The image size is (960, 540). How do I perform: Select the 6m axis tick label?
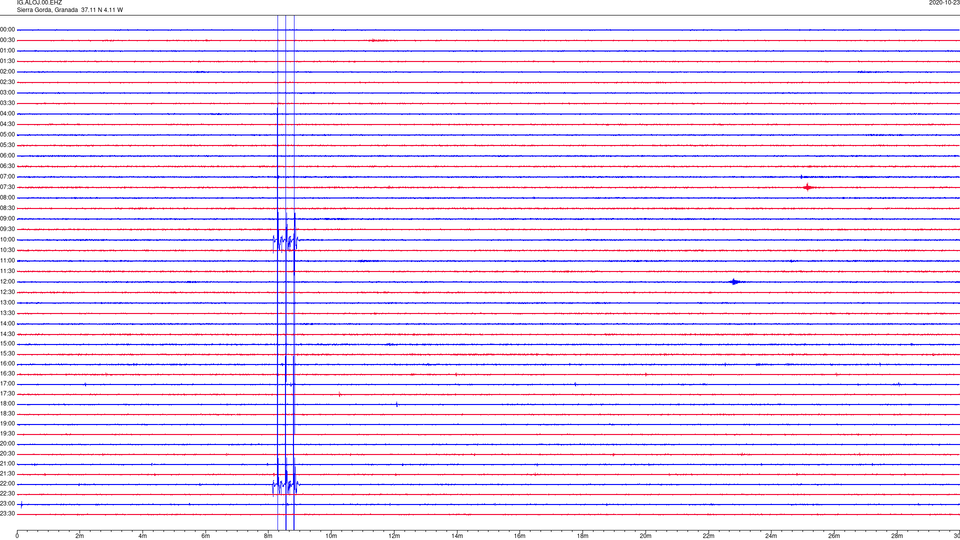[x=205, y=536]
